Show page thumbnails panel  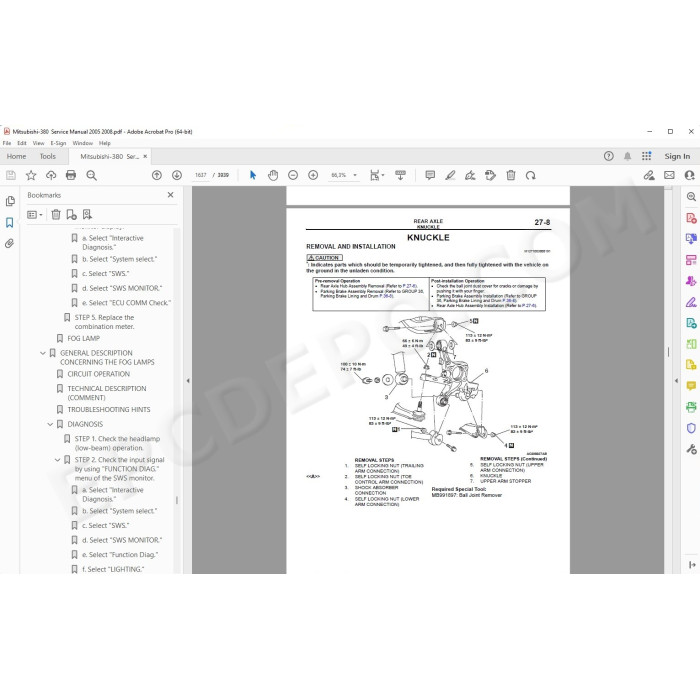pos(10,201)
